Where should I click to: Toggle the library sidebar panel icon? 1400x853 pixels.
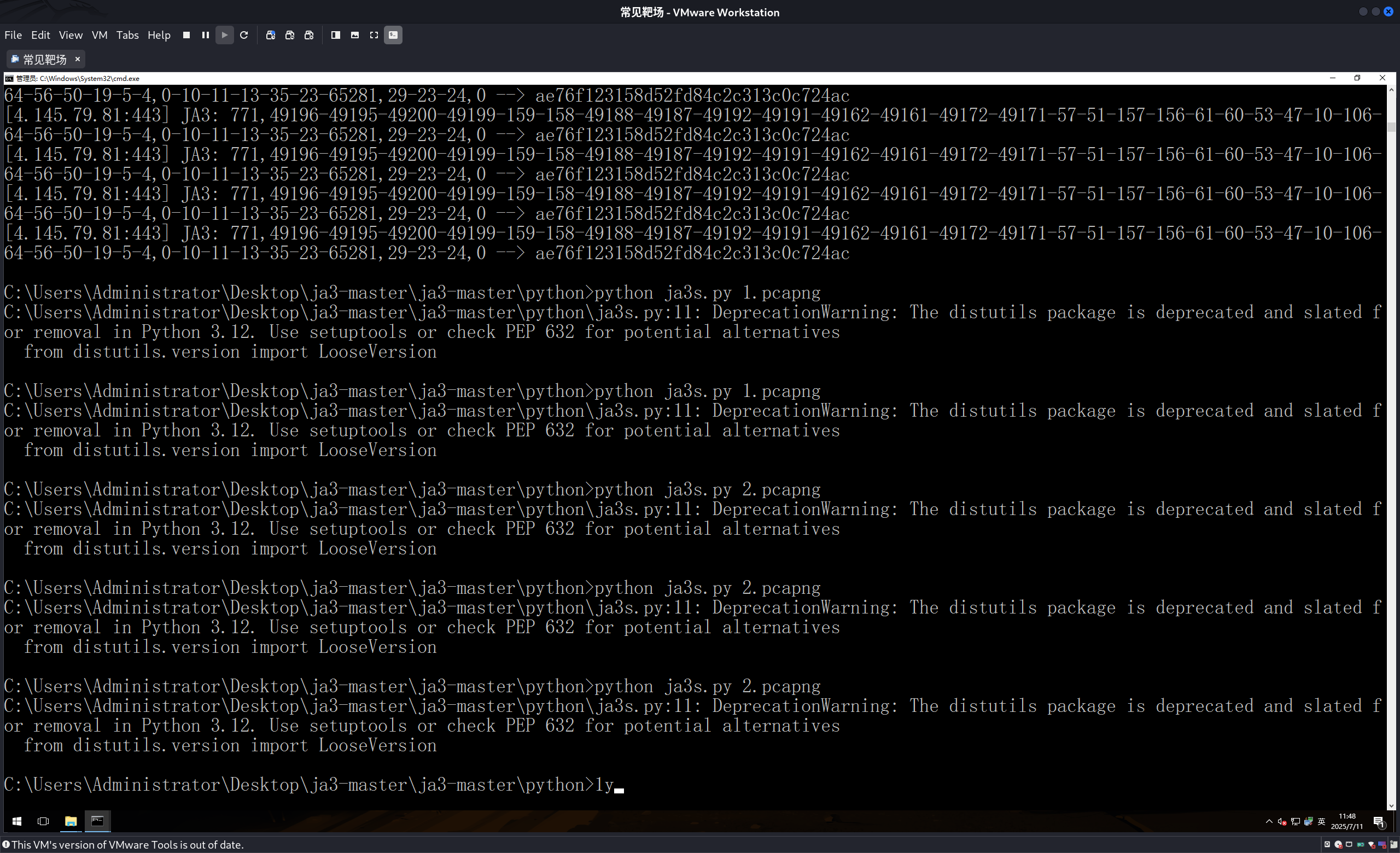[336, 35]
